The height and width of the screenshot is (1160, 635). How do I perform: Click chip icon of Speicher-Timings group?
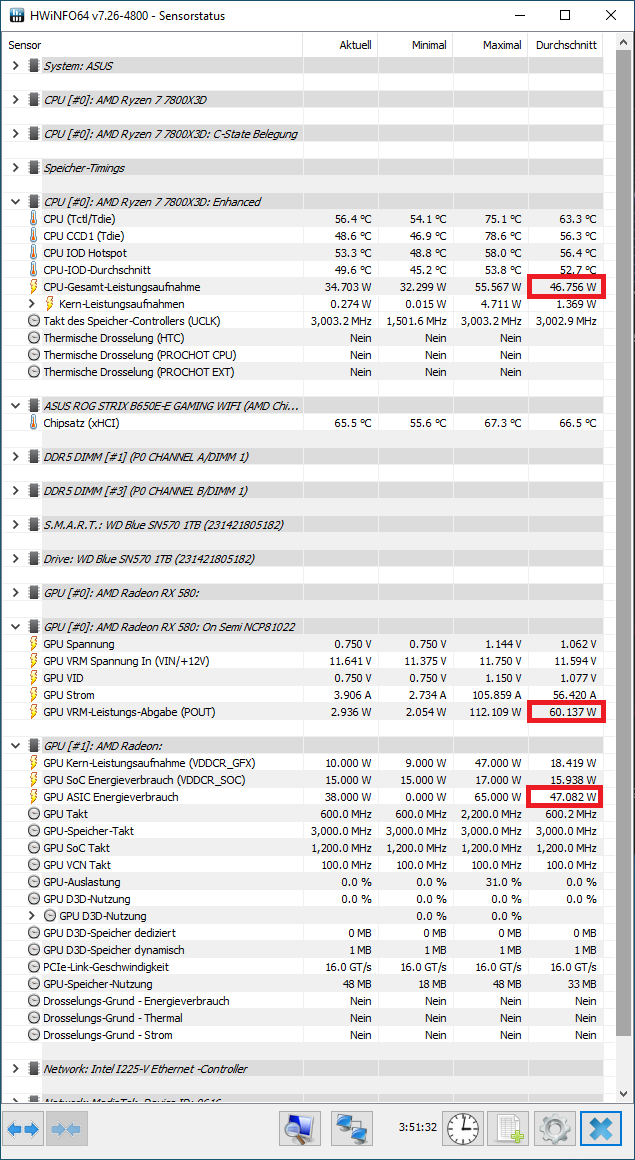[33, 168]
